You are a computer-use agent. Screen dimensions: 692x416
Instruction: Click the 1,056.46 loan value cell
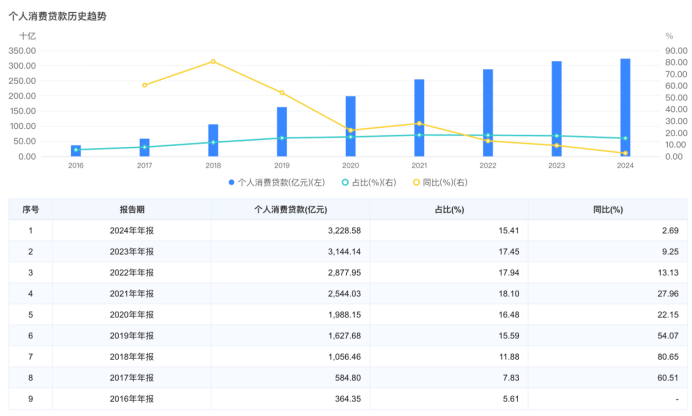(x=290, y=357)
